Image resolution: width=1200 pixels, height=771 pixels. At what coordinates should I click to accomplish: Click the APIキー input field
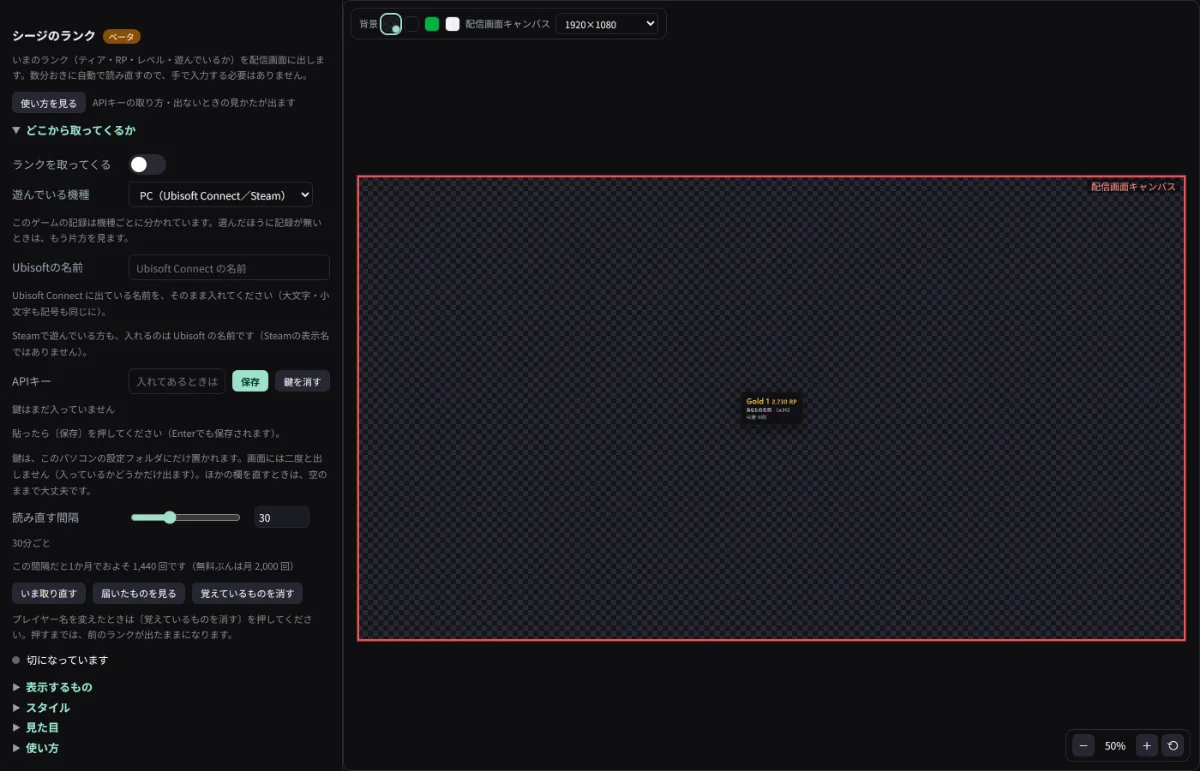coord(177,381)
